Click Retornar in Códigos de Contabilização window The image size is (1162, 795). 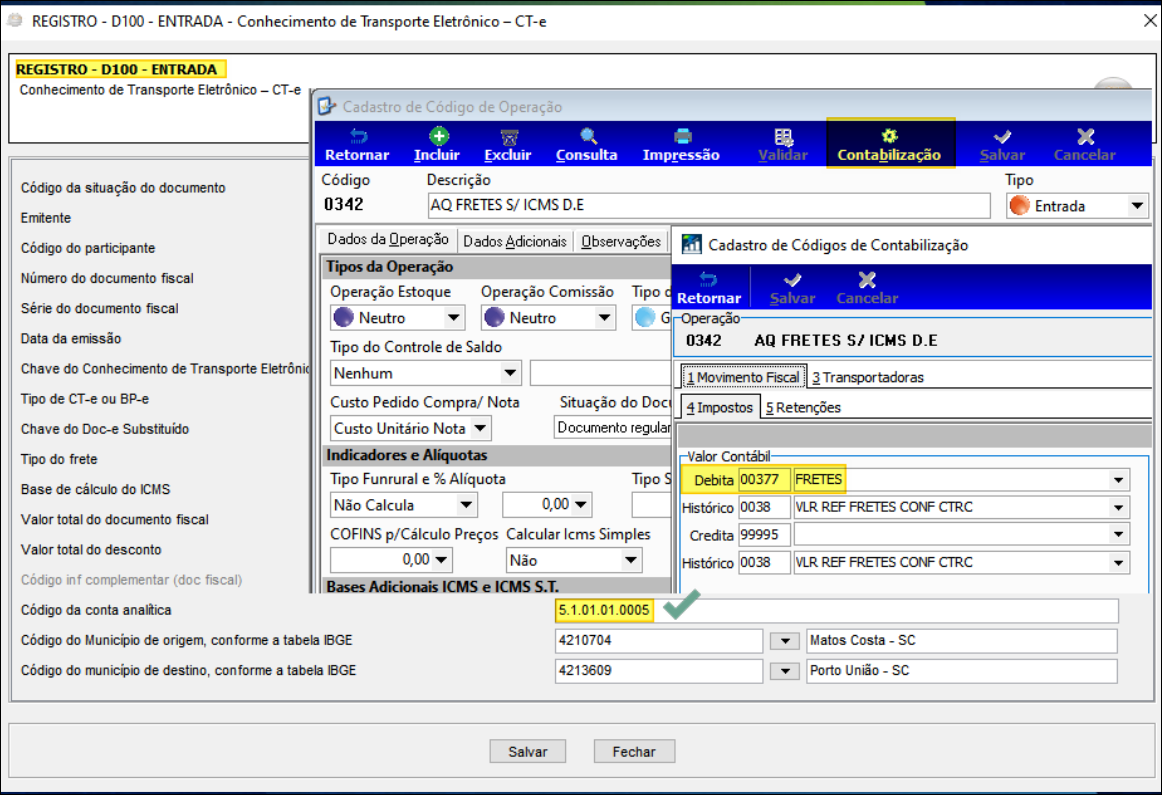coord(709,287)
